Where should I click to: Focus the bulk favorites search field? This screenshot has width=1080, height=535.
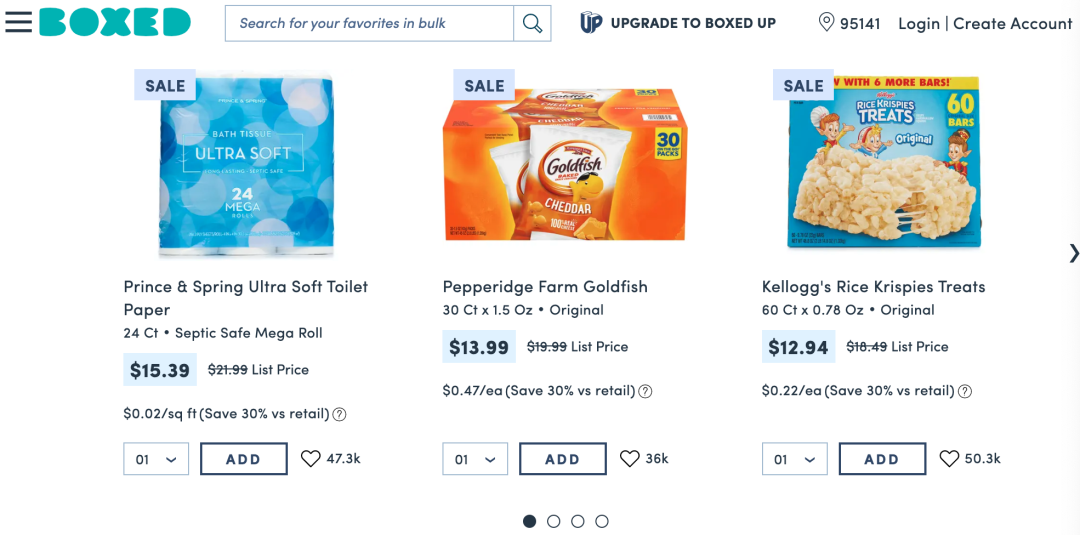coord(369,23)
